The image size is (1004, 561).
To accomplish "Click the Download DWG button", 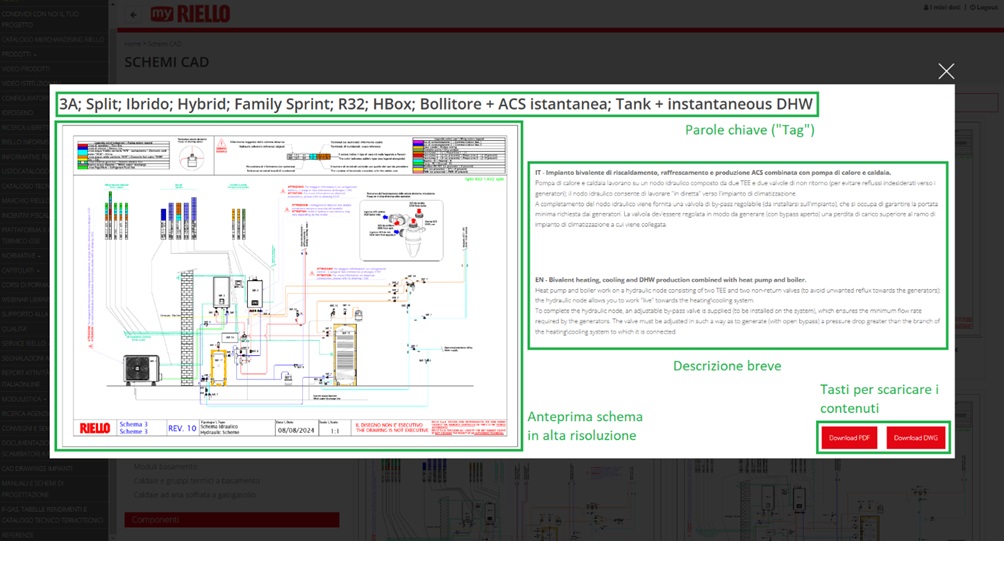I will [x=915, y=438].
